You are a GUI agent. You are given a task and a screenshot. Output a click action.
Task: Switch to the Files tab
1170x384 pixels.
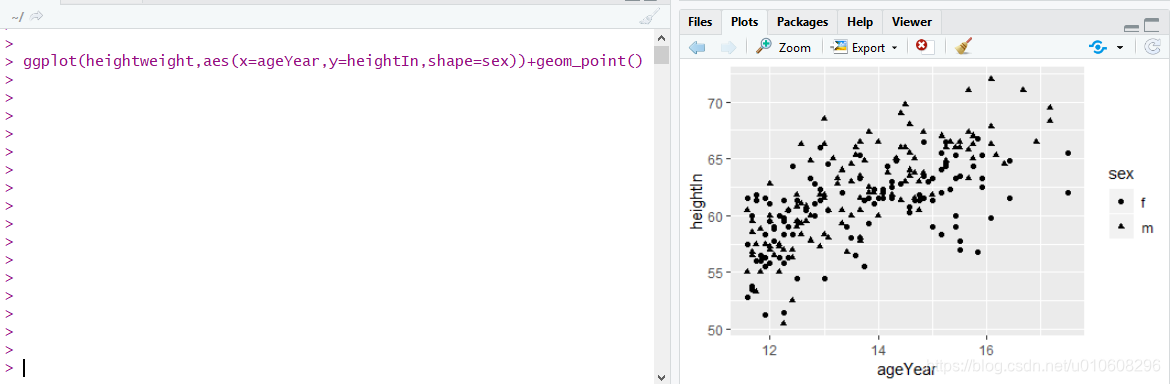(700, 22)
